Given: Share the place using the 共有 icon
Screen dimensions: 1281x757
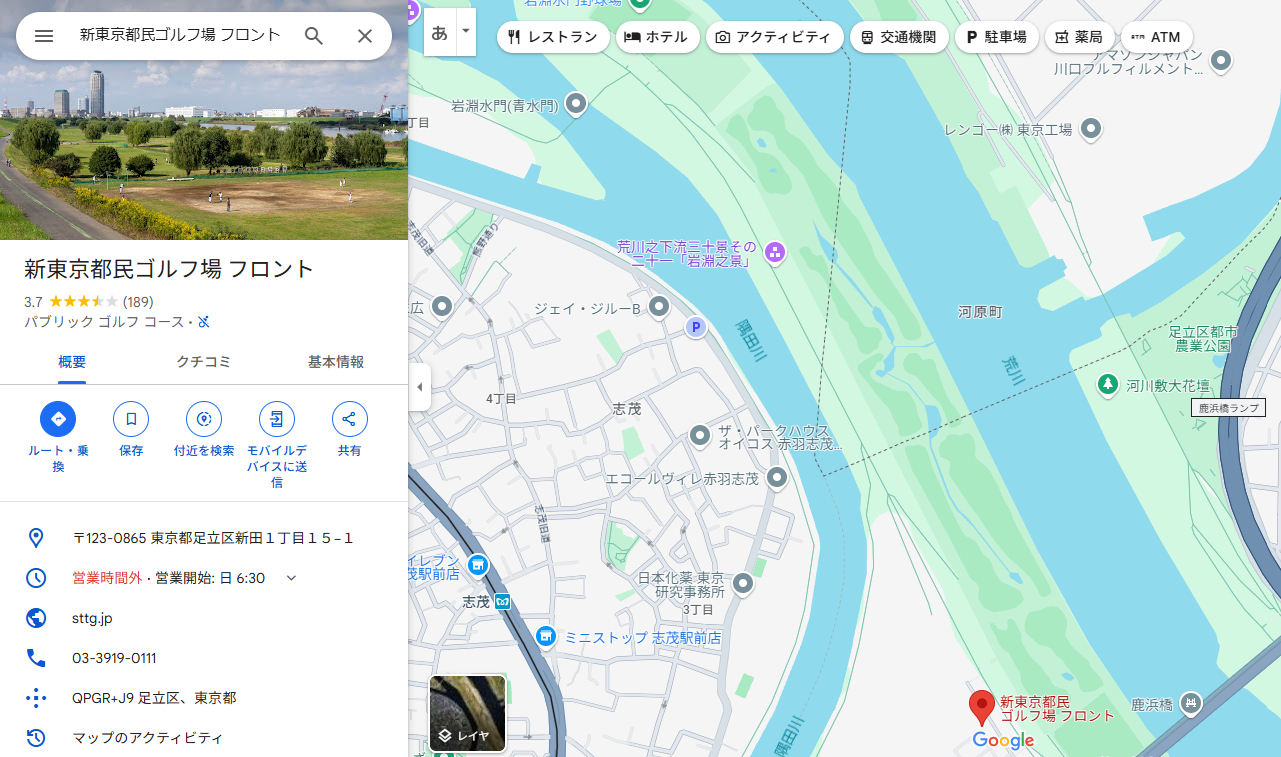Looking at the screenshot, I should [x=349, y=419].
